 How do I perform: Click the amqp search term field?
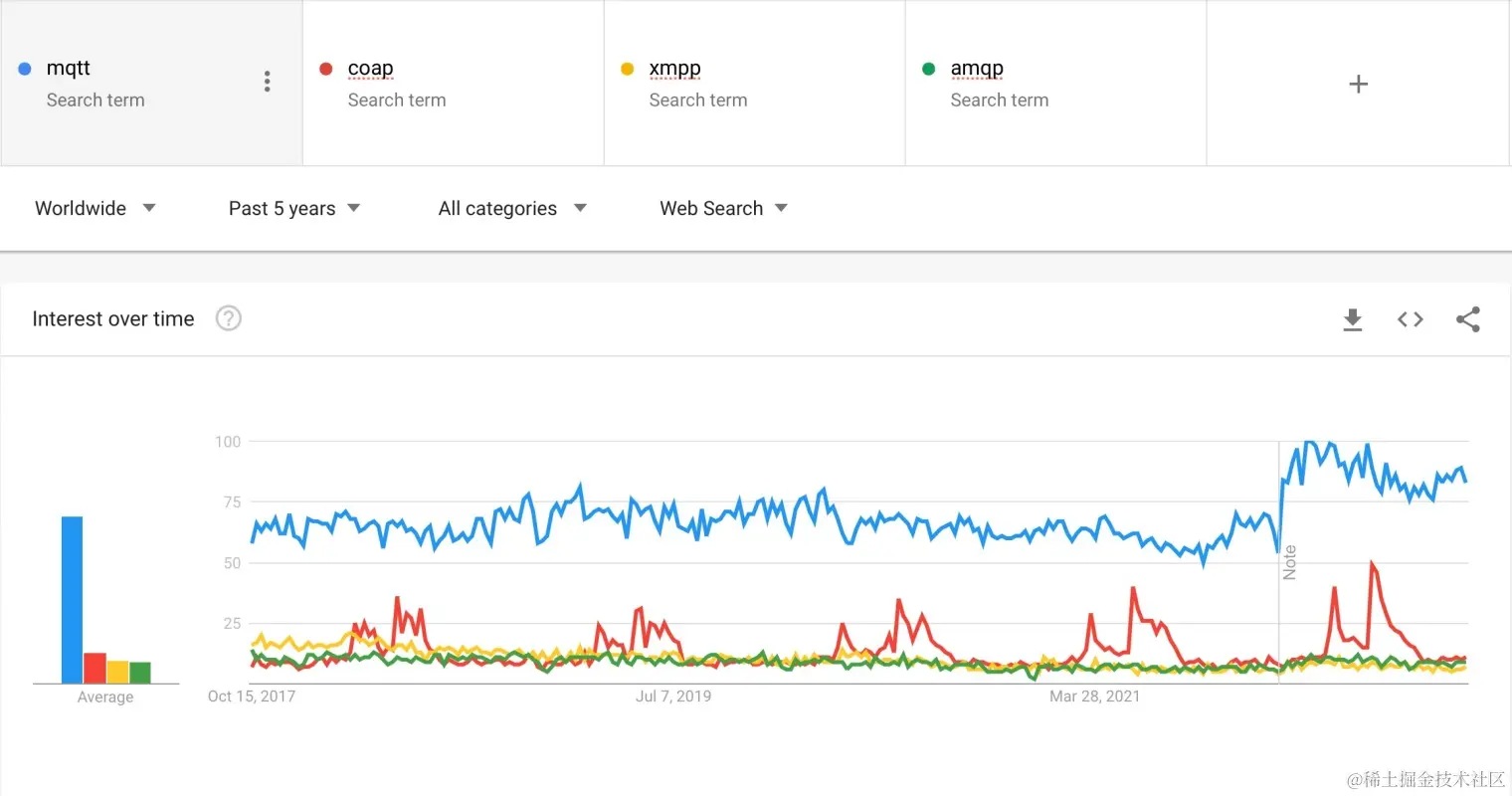pos(977,69)
